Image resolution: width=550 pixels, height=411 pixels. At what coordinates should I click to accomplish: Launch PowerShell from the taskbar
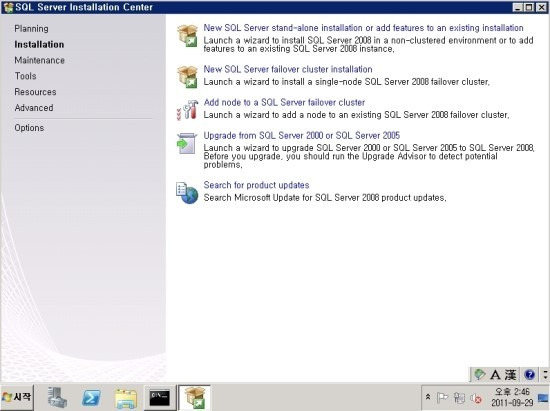tap(91, 398)
